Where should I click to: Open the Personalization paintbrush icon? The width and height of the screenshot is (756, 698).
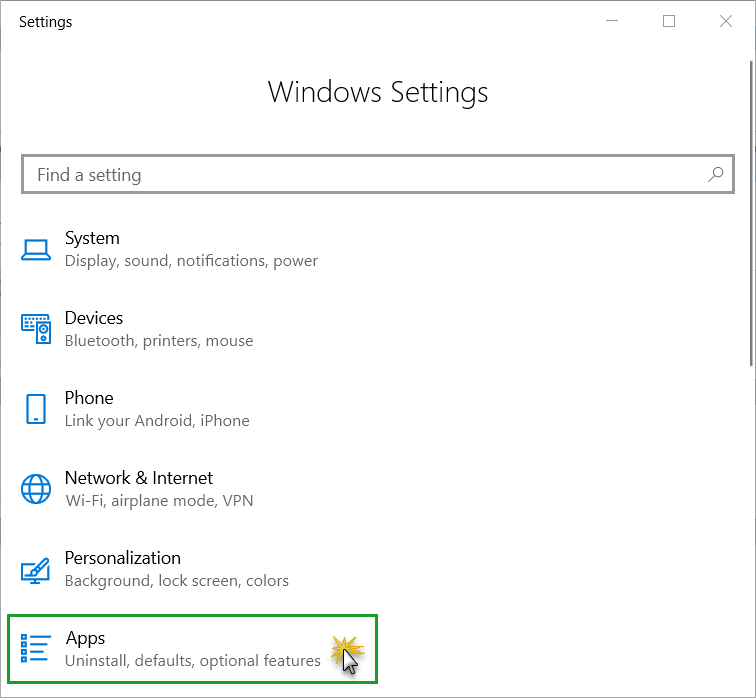click(x=36, y=570)
